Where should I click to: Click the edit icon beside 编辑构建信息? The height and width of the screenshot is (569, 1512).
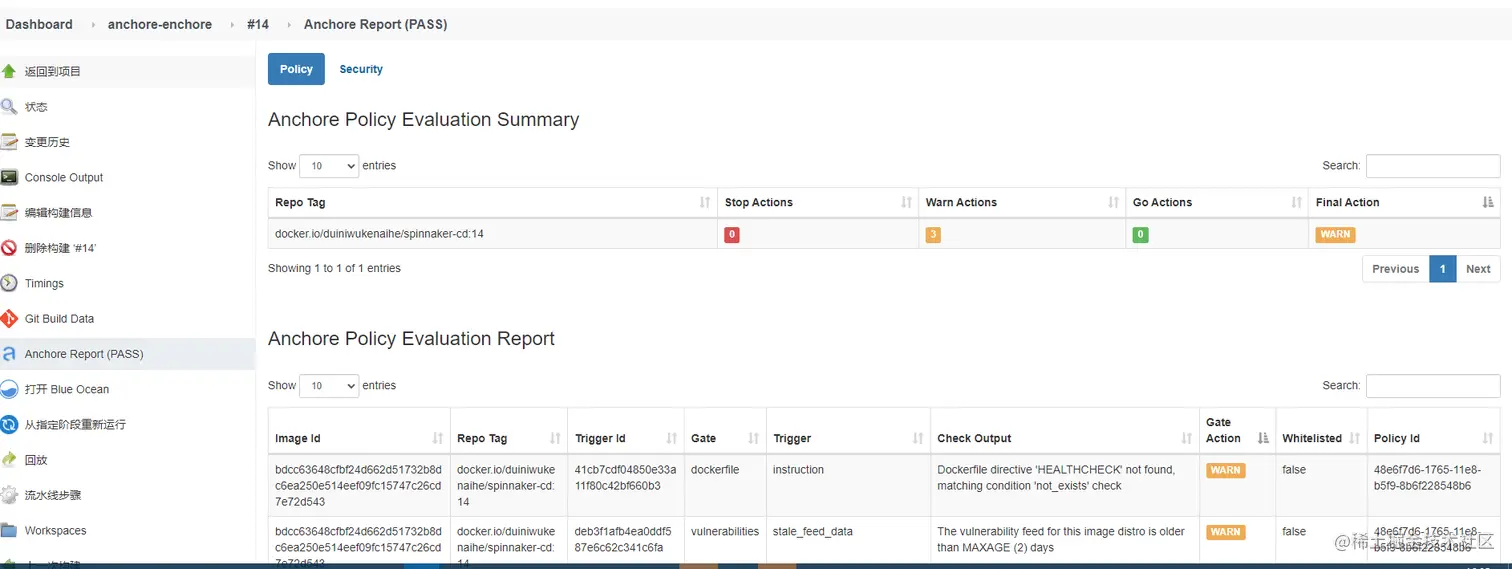(x=9, y=212)
